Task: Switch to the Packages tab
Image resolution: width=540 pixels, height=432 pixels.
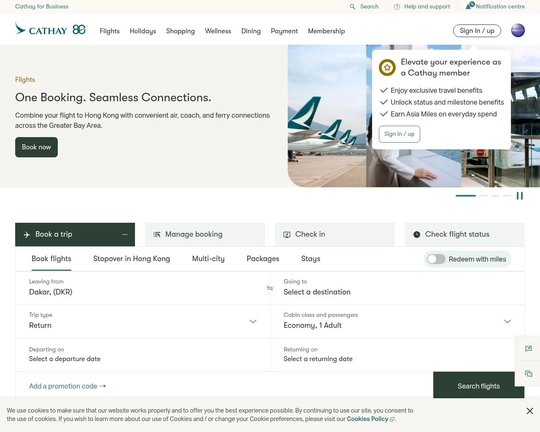Action: [x=263, y=259]
